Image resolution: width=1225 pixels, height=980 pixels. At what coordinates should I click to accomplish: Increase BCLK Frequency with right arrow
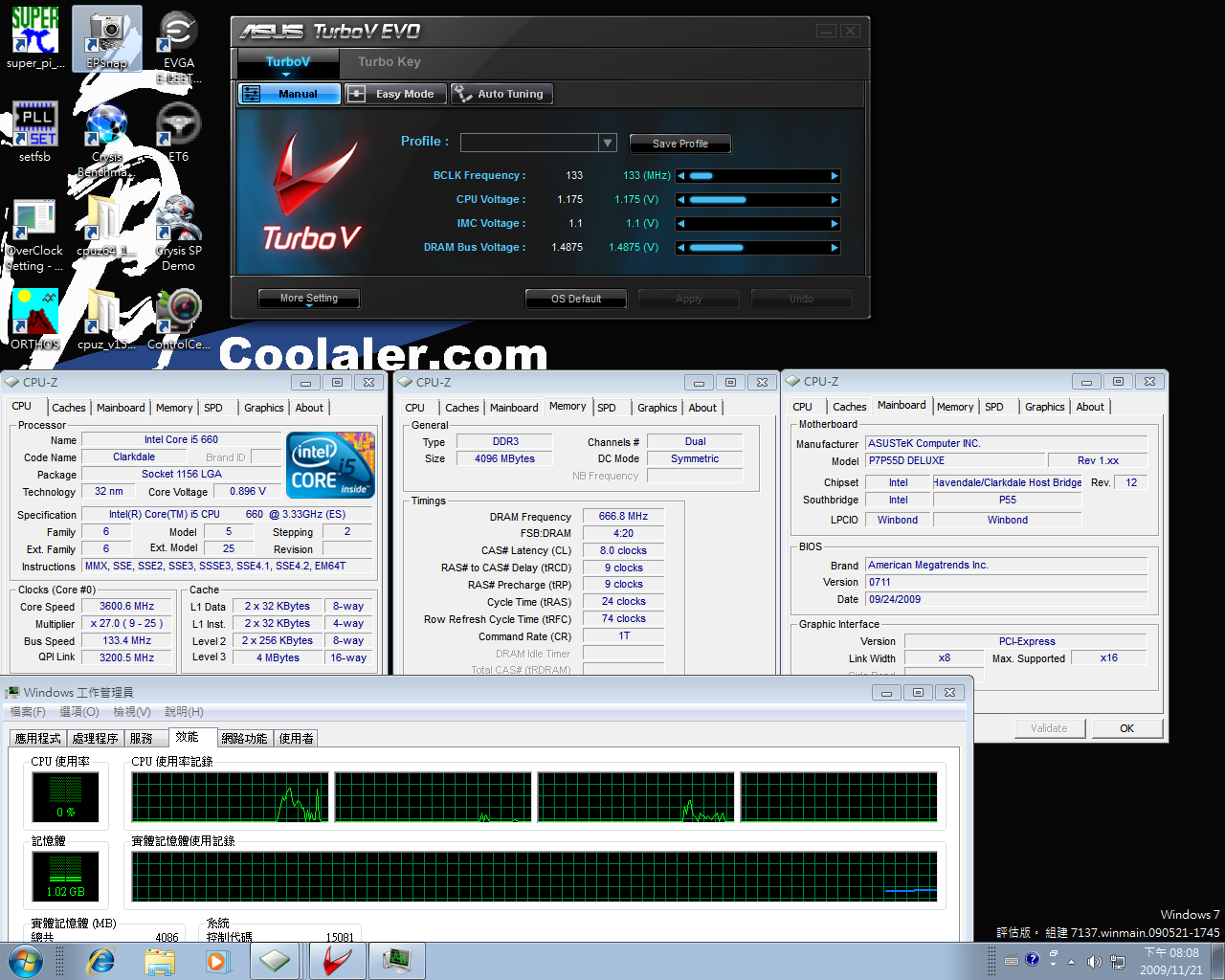pyautogui.click(x=835, y=176)
